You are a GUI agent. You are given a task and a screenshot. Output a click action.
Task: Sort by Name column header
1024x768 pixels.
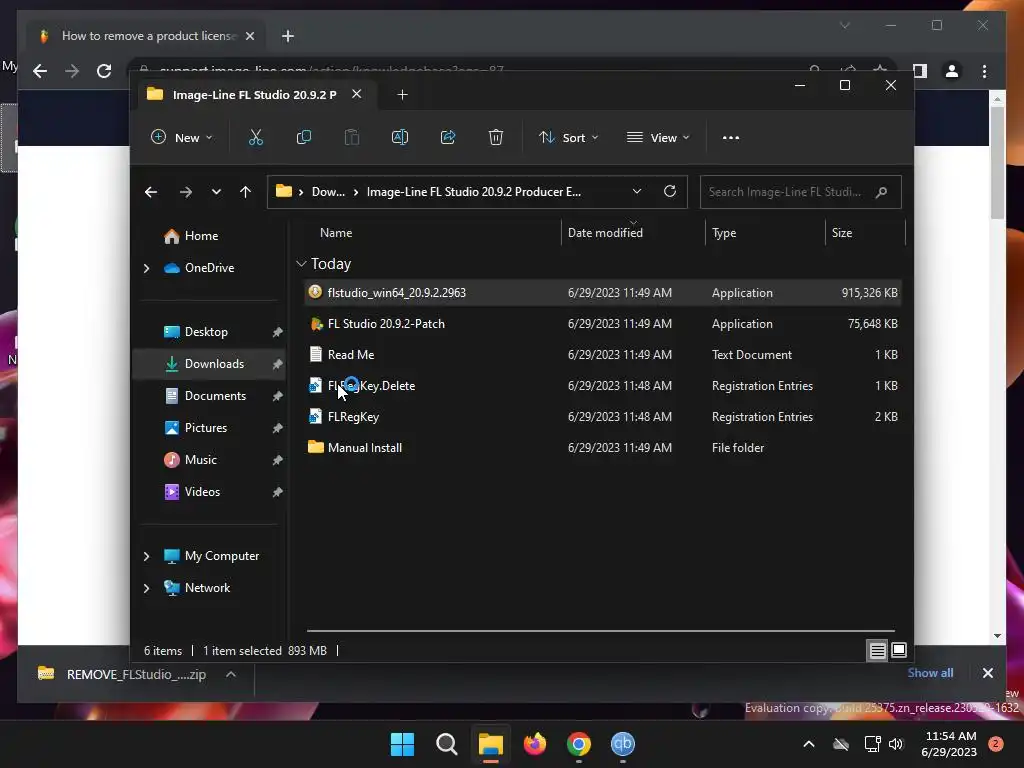coord(336,232)
